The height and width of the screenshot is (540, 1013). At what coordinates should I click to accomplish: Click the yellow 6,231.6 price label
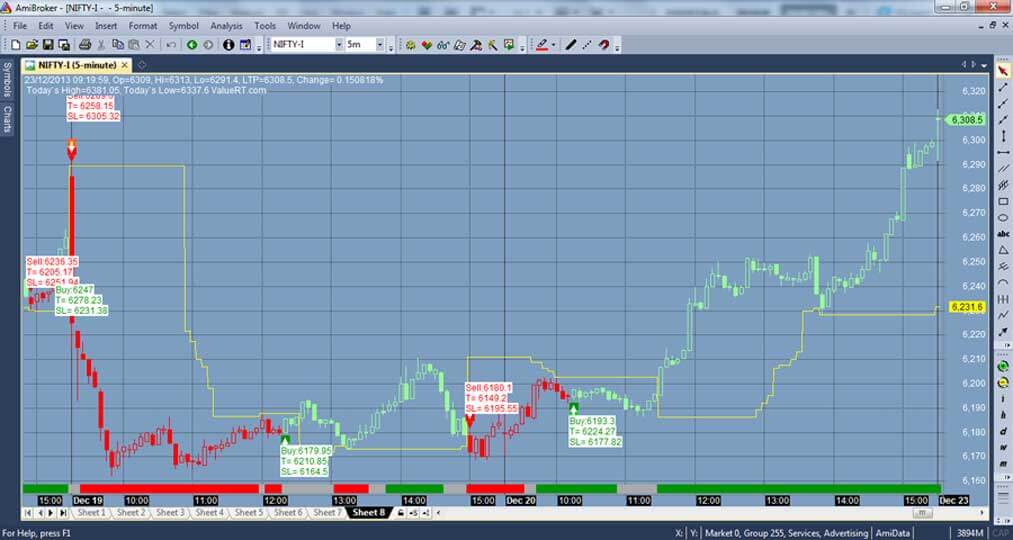966,307
